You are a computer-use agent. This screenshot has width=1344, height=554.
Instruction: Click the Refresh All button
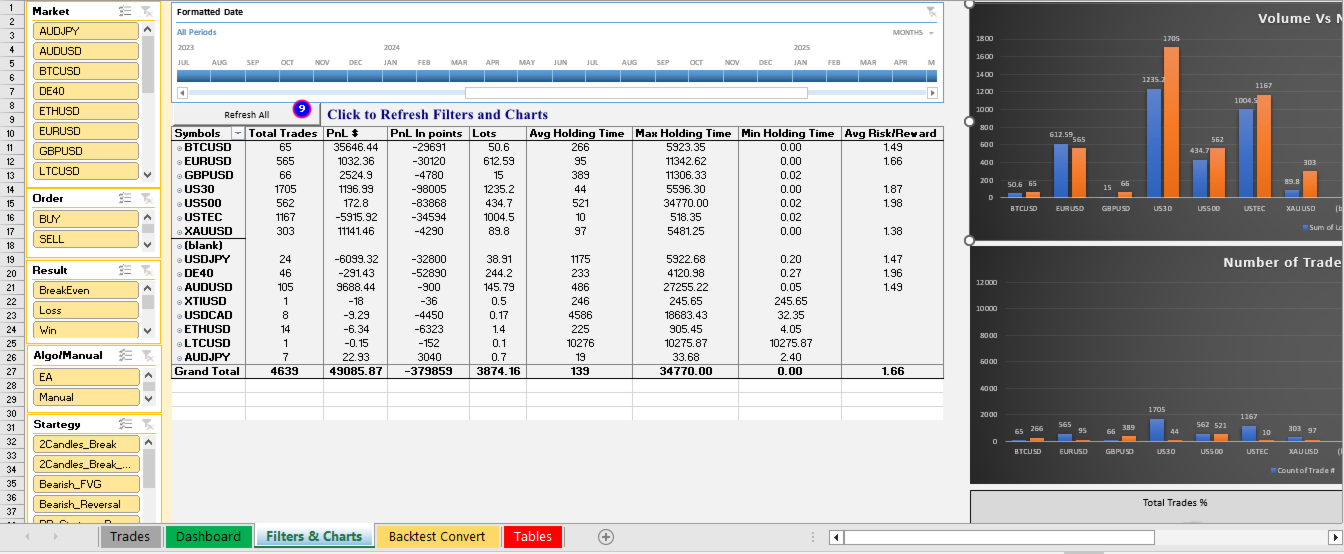tap(246, 115)
